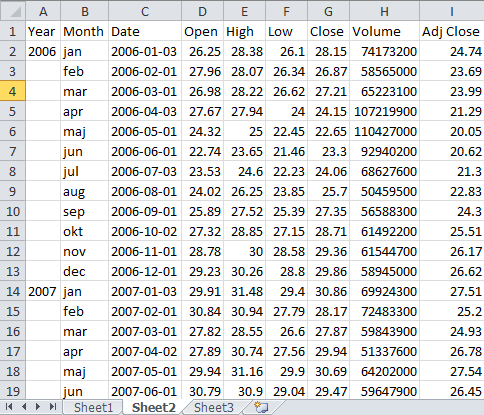Go to the first sheet tab arrow
This screenshot has width=484, height=415.
[x=9, y=407]
